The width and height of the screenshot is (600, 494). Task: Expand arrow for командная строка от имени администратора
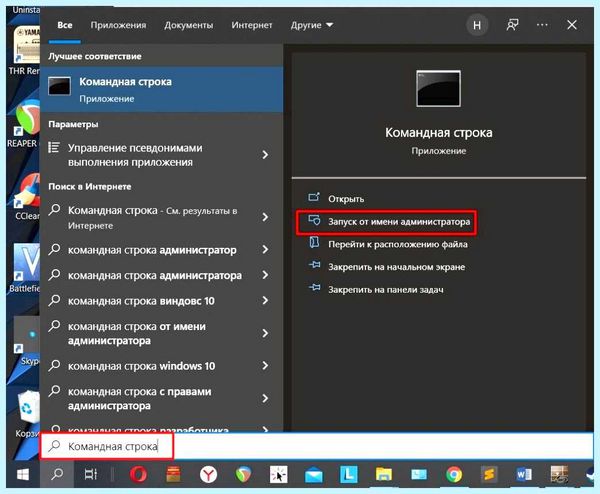[x=265, y=333]
